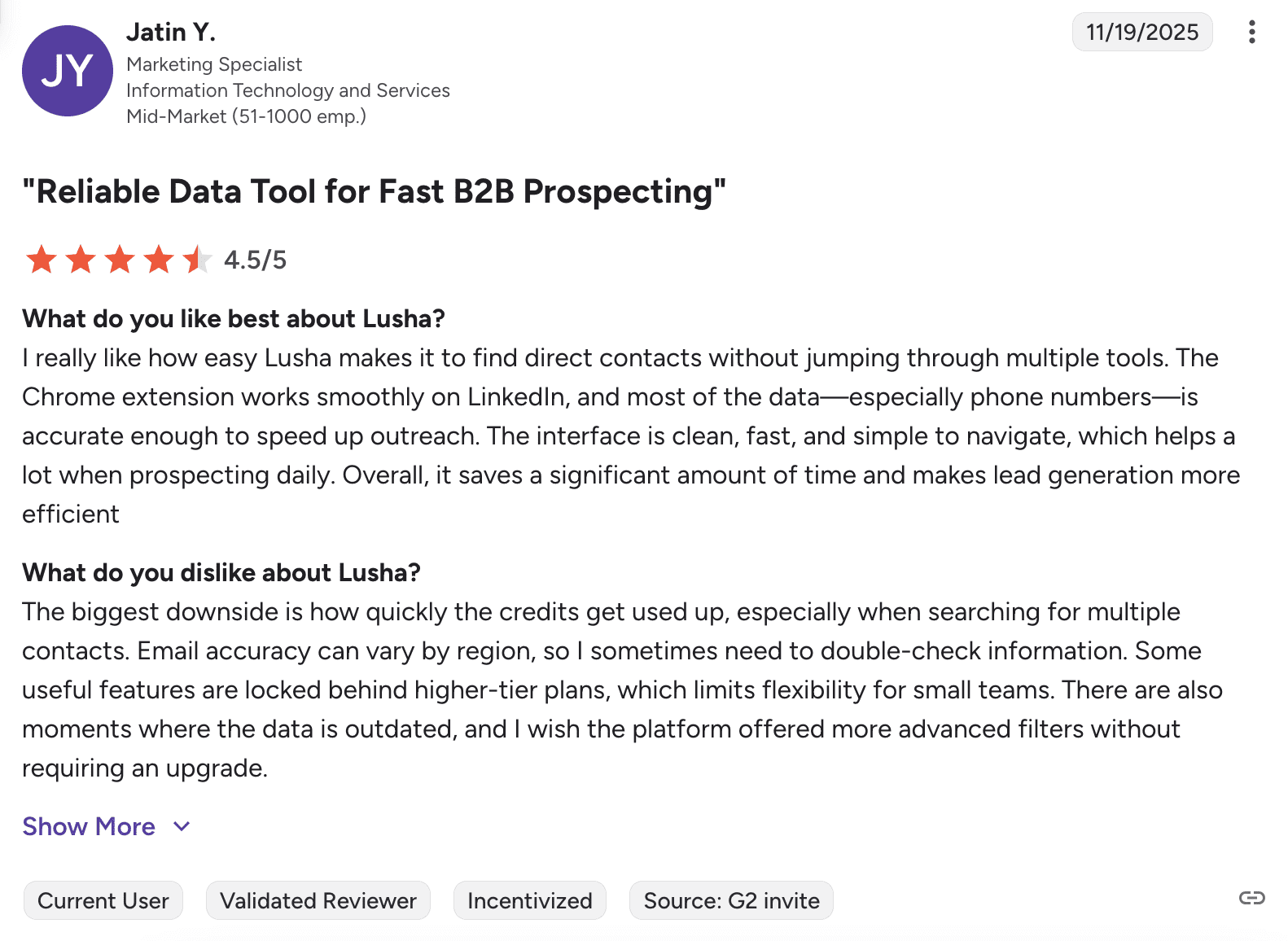
Task: Click the "like best about Lusha" heading
Action: click(x=234, y=319)
